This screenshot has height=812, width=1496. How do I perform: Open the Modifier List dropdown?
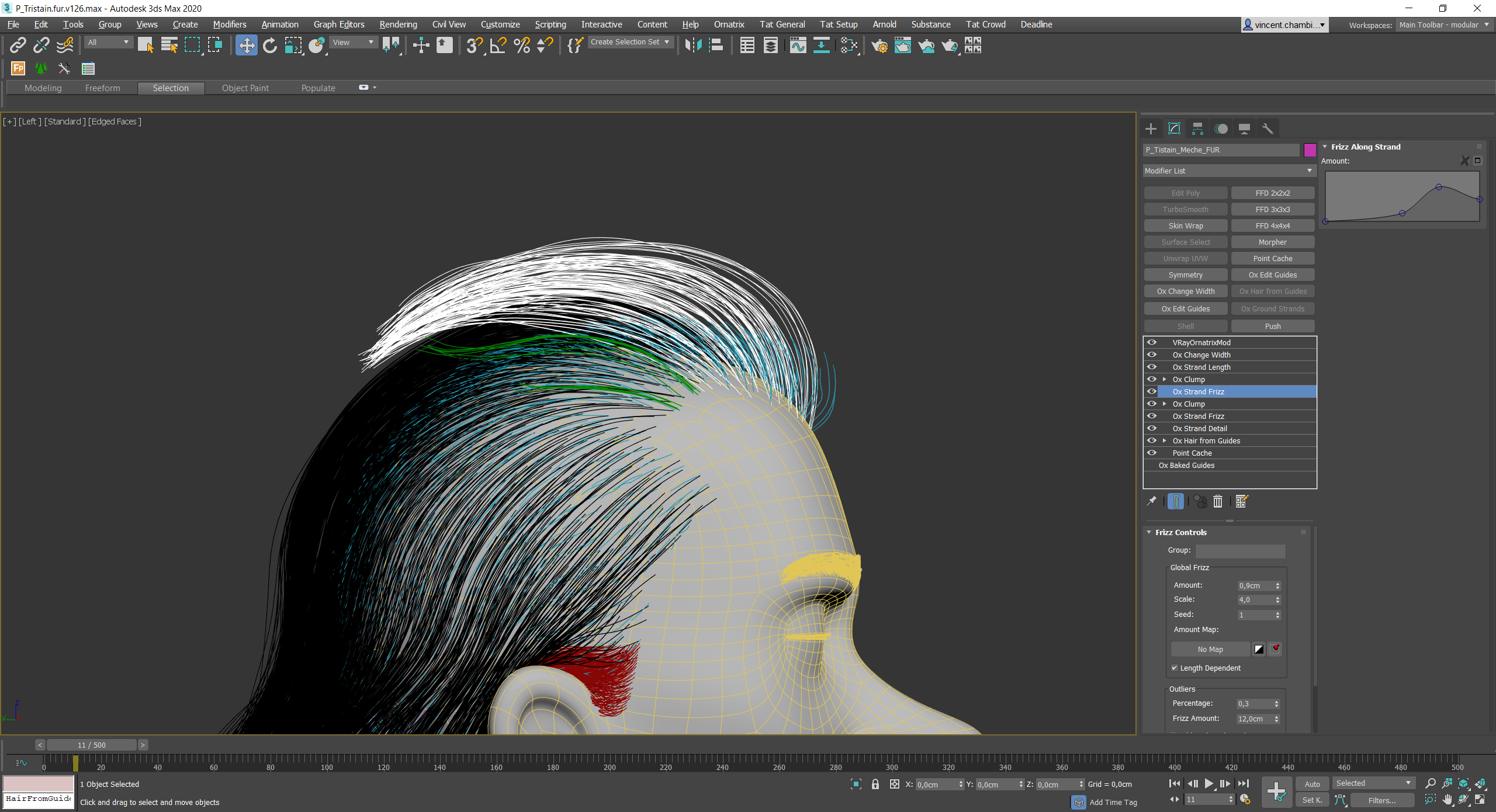click(x=1228, y=171)
